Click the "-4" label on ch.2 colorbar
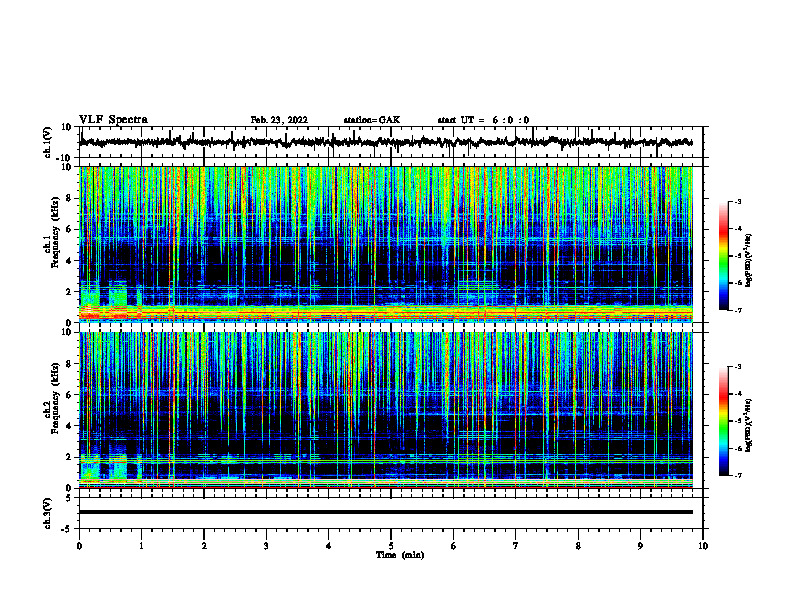 pos(738,394)
